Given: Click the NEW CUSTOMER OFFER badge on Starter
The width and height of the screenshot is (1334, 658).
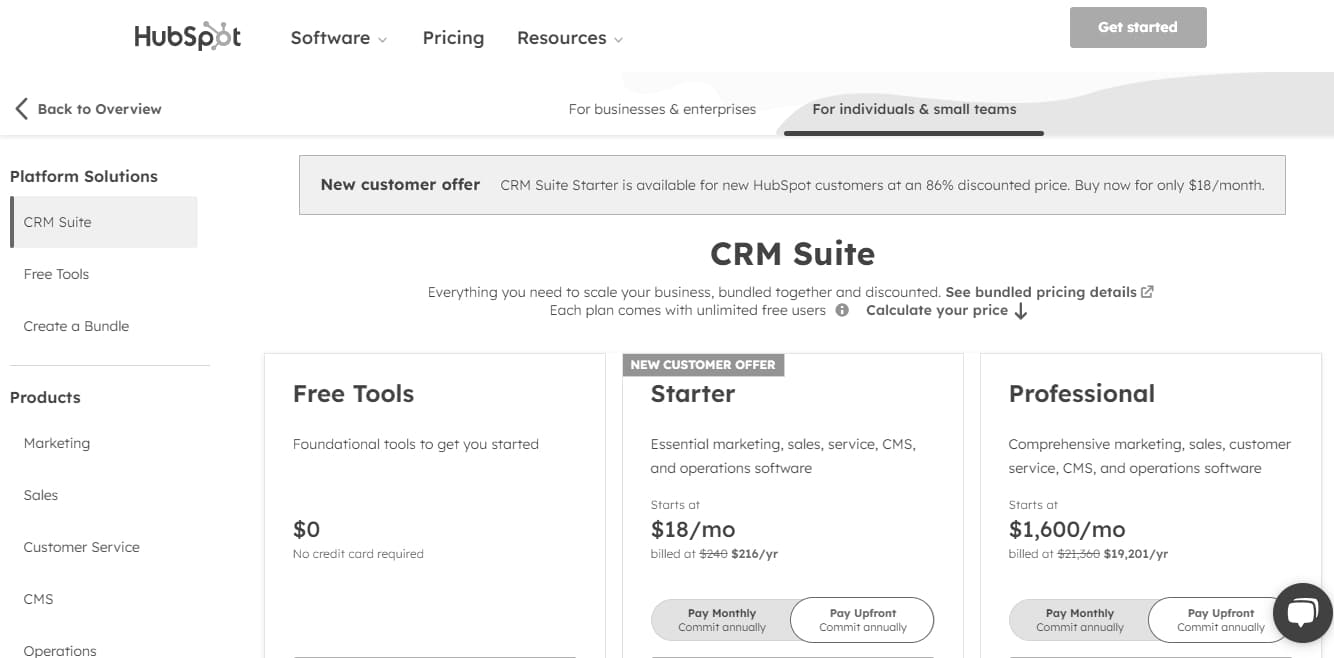Looking at the screenshot, I should tap(703, 365).
